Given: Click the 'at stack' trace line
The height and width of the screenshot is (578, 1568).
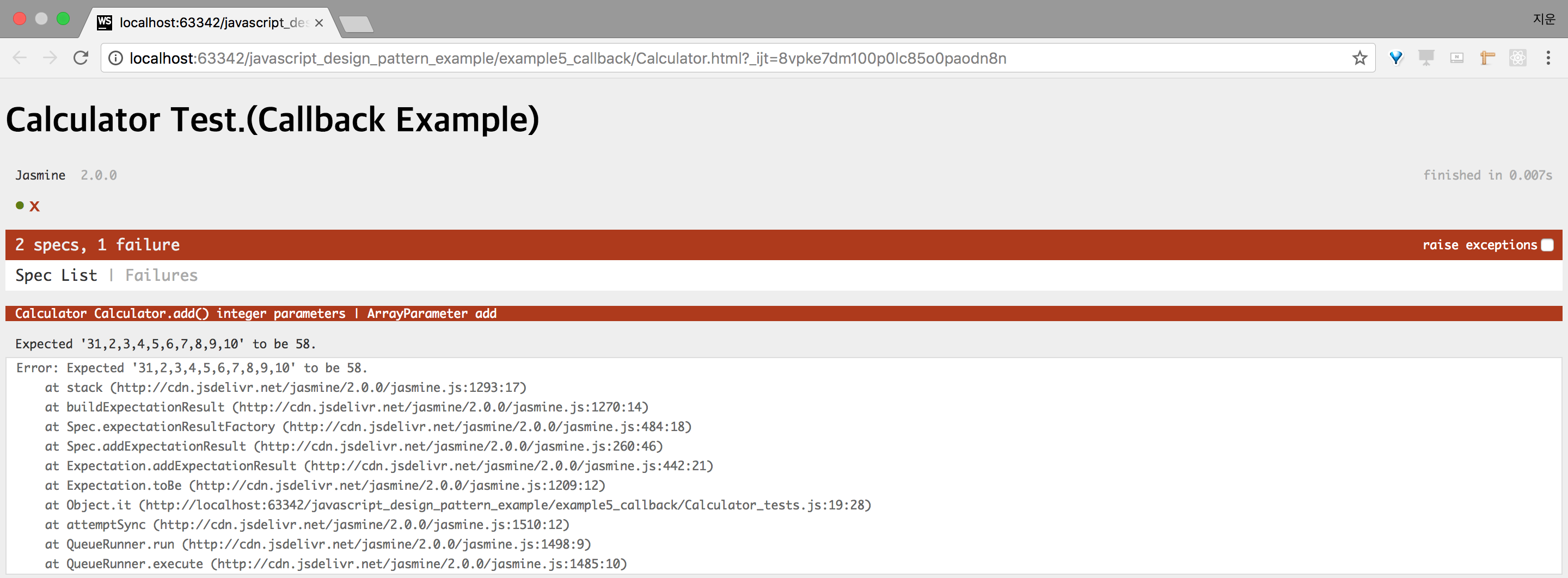Looking at the screenshot, I should pyautogui.click(x=285, y=388).
